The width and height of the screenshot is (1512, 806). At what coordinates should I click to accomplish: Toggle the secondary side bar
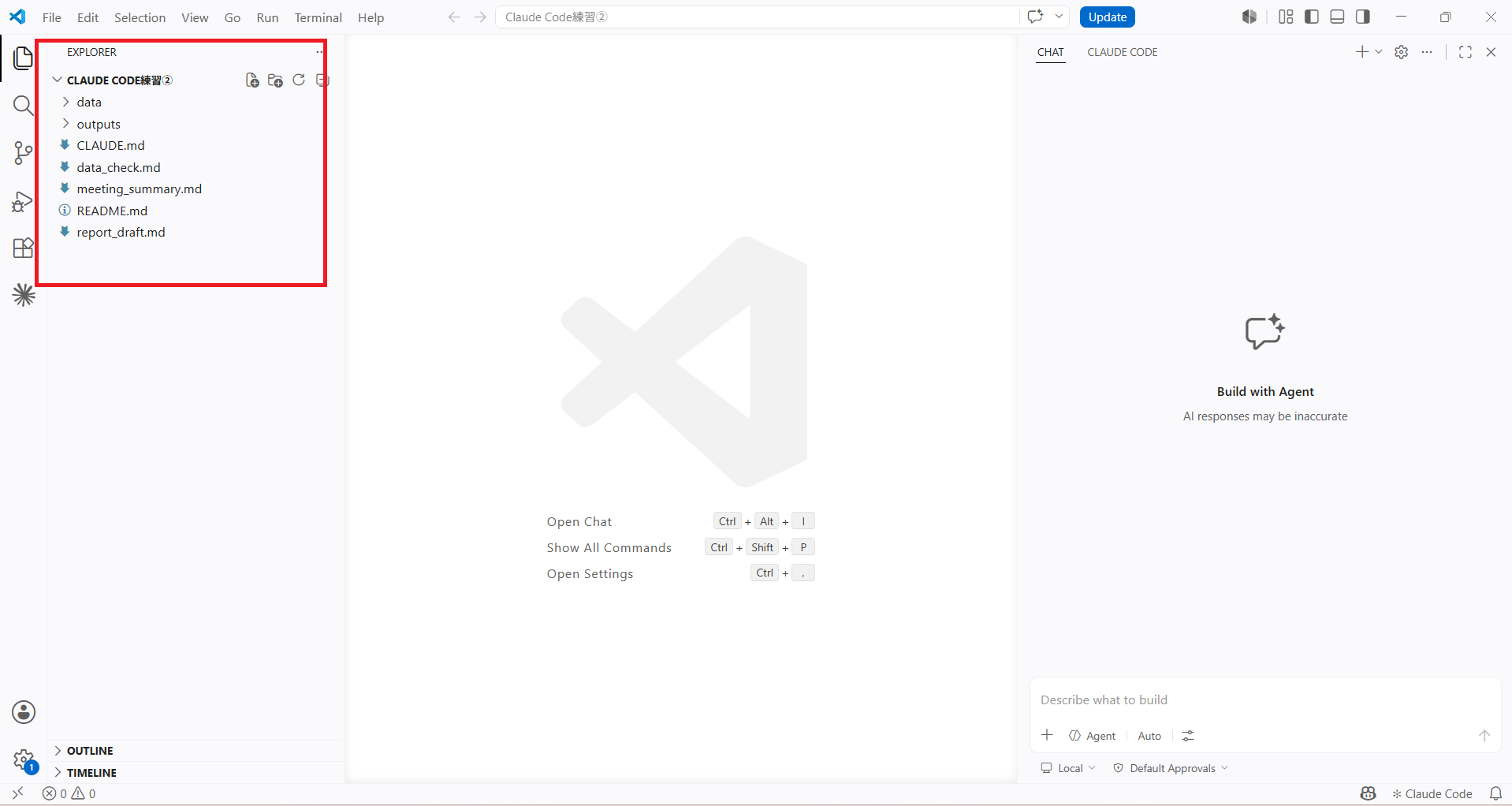point(1363,17)
